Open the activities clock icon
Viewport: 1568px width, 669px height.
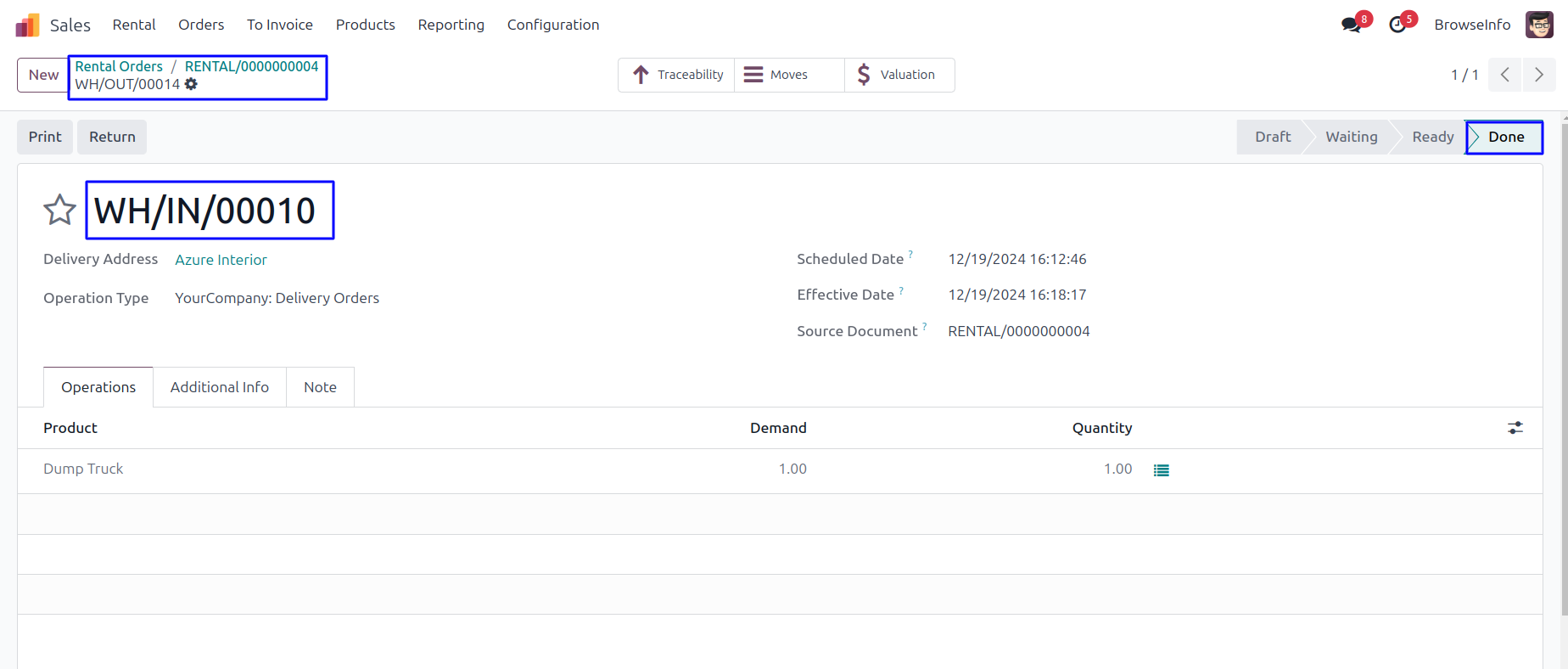pyautogui.click(x=1397, y=25)
